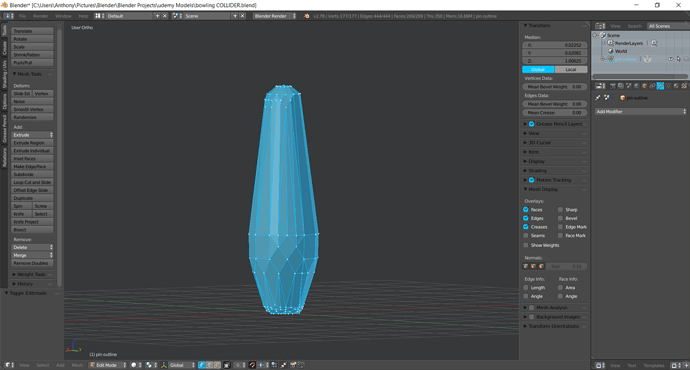Expand the Weight Tools panel
The image size is (690, 370).
tap(32, 275)
